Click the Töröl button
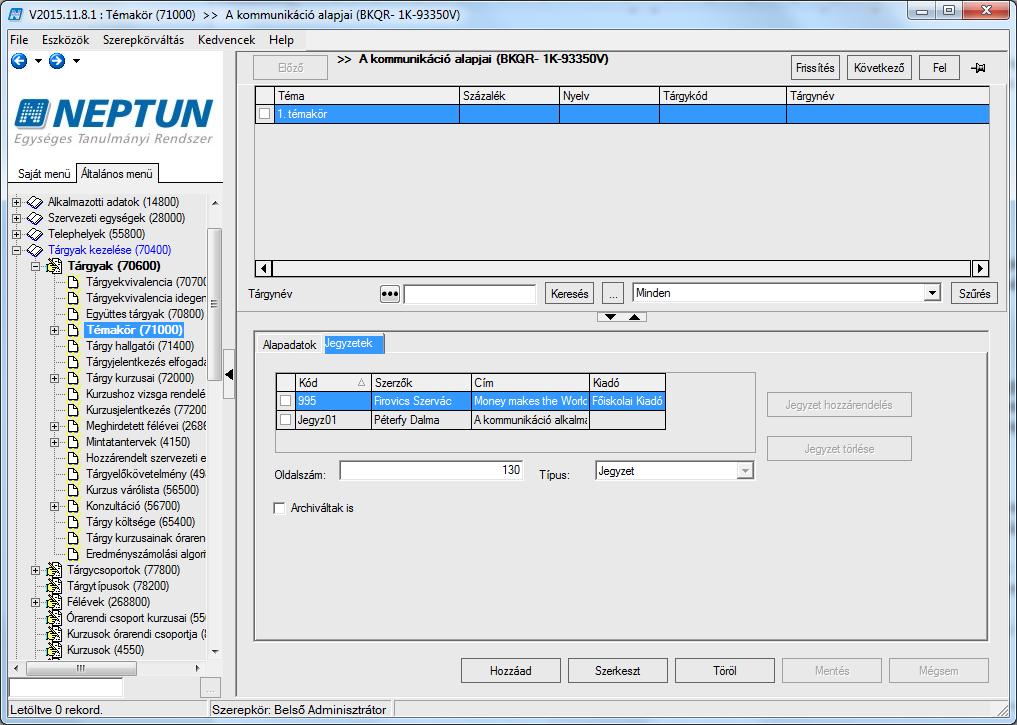 (x=724, y=671)
